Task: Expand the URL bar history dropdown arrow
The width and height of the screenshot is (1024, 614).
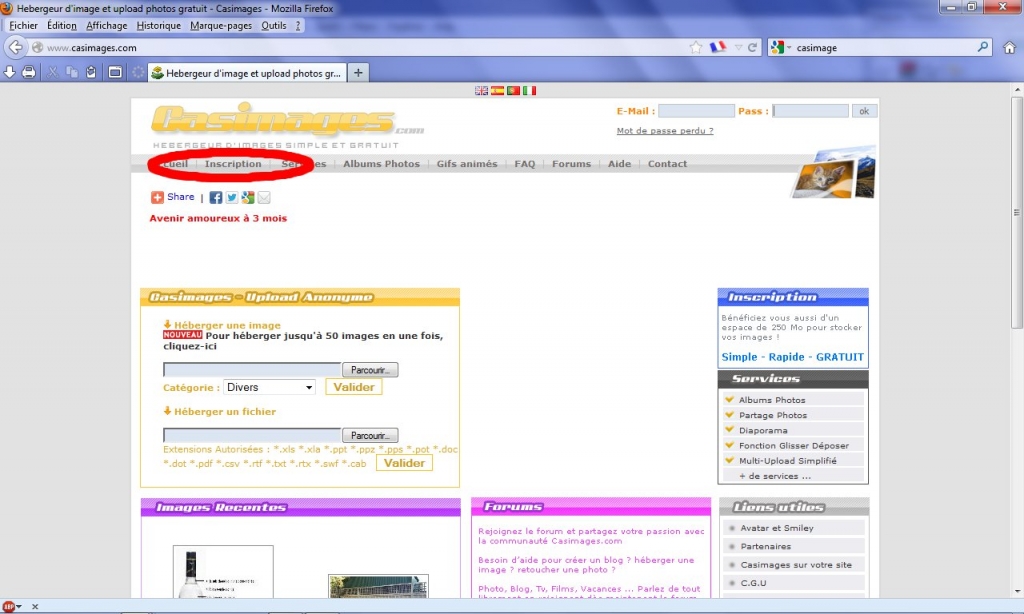Action: (739, 47)
